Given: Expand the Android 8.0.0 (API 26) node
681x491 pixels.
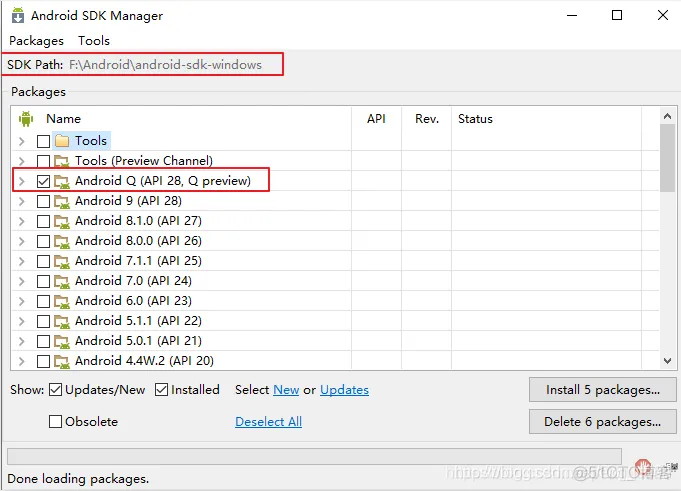Looking at the screenshot, I should [x=22, y=241].
